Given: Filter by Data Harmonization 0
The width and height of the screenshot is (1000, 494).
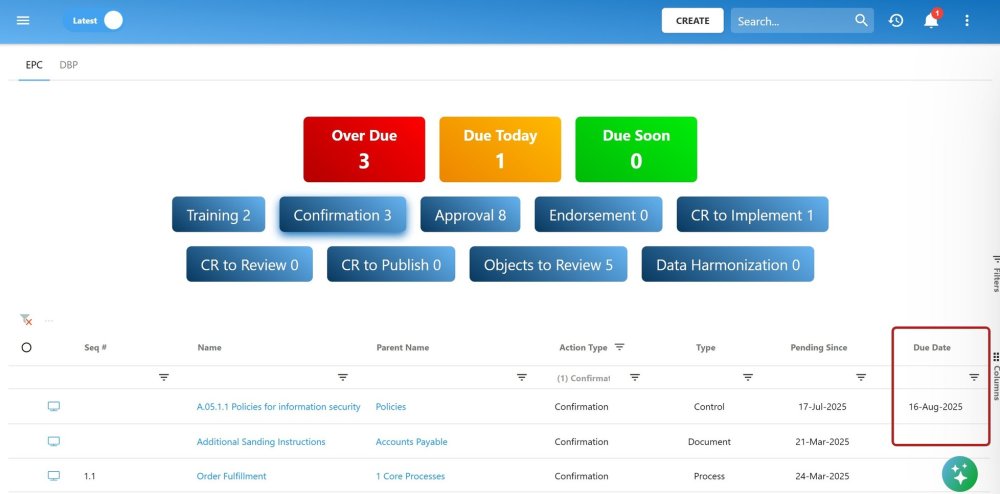Looking at the screenshot, I should coord(728,265).
